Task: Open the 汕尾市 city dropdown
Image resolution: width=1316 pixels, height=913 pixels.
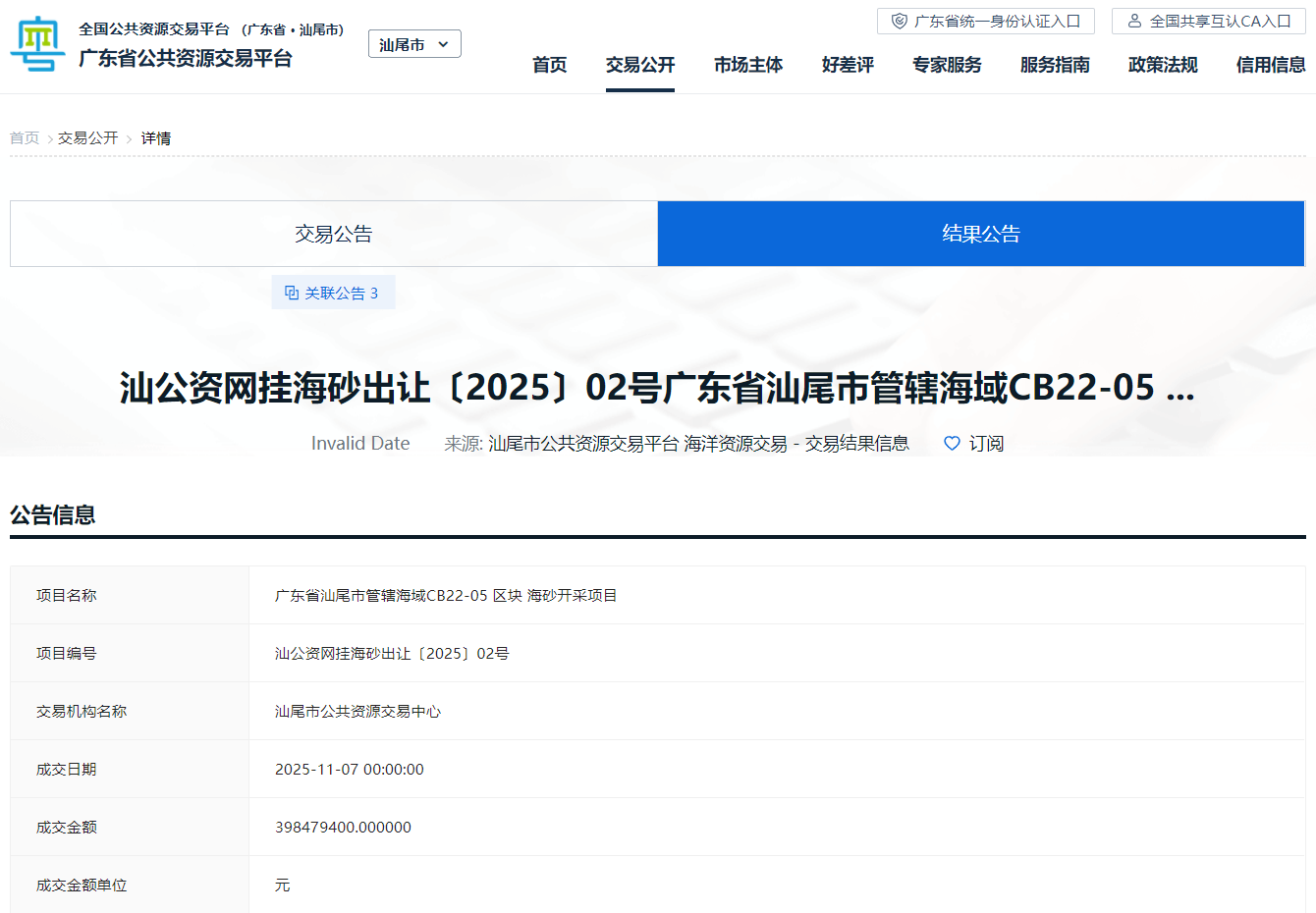Action: click(x=403, y=44)
